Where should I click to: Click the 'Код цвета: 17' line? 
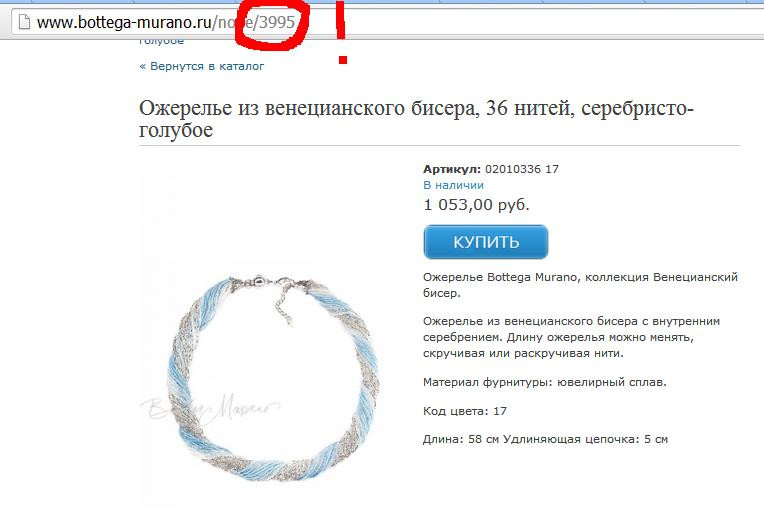pos(465,411)
